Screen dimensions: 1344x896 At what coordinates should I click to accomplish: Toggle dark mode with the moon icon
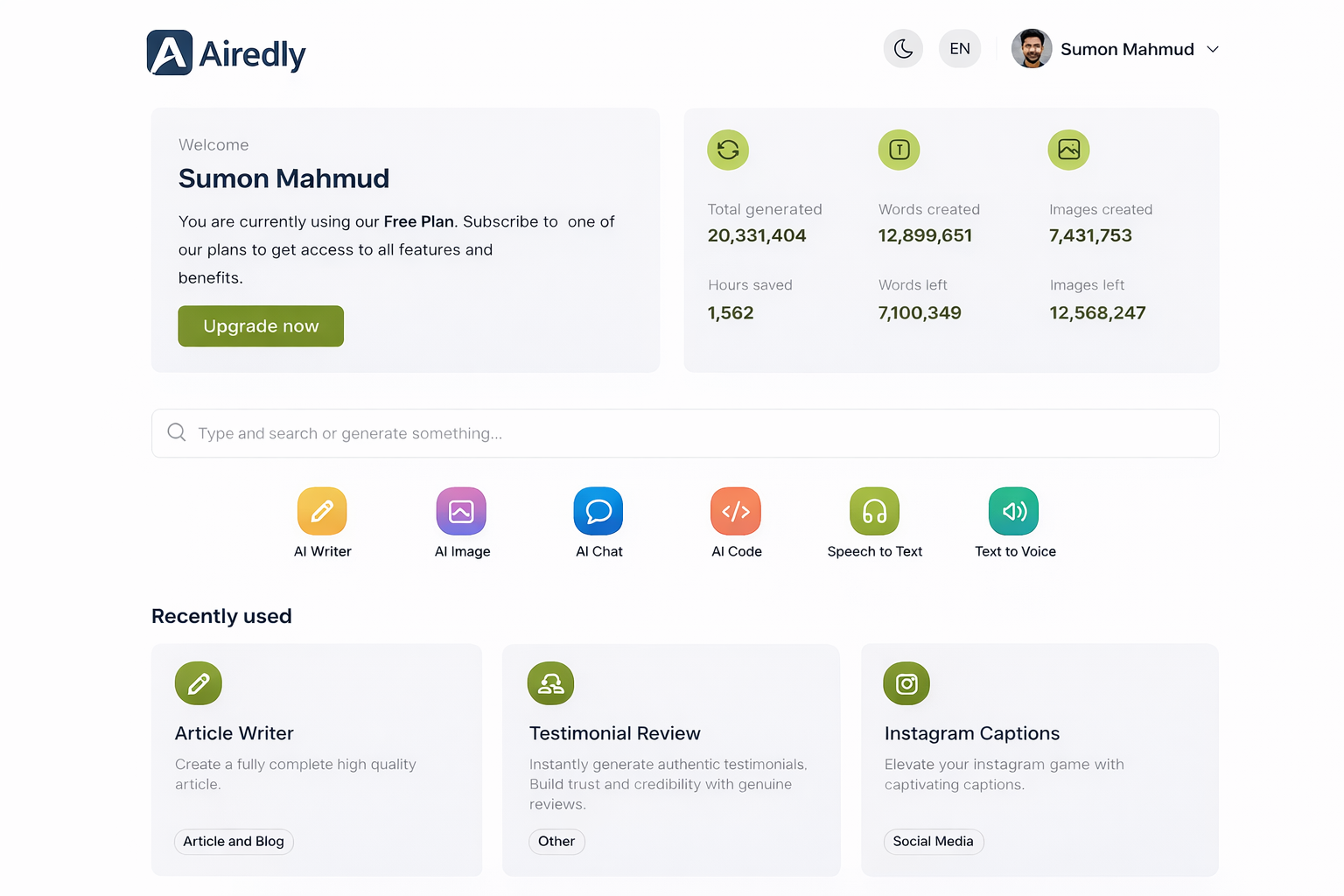[903, 48]
